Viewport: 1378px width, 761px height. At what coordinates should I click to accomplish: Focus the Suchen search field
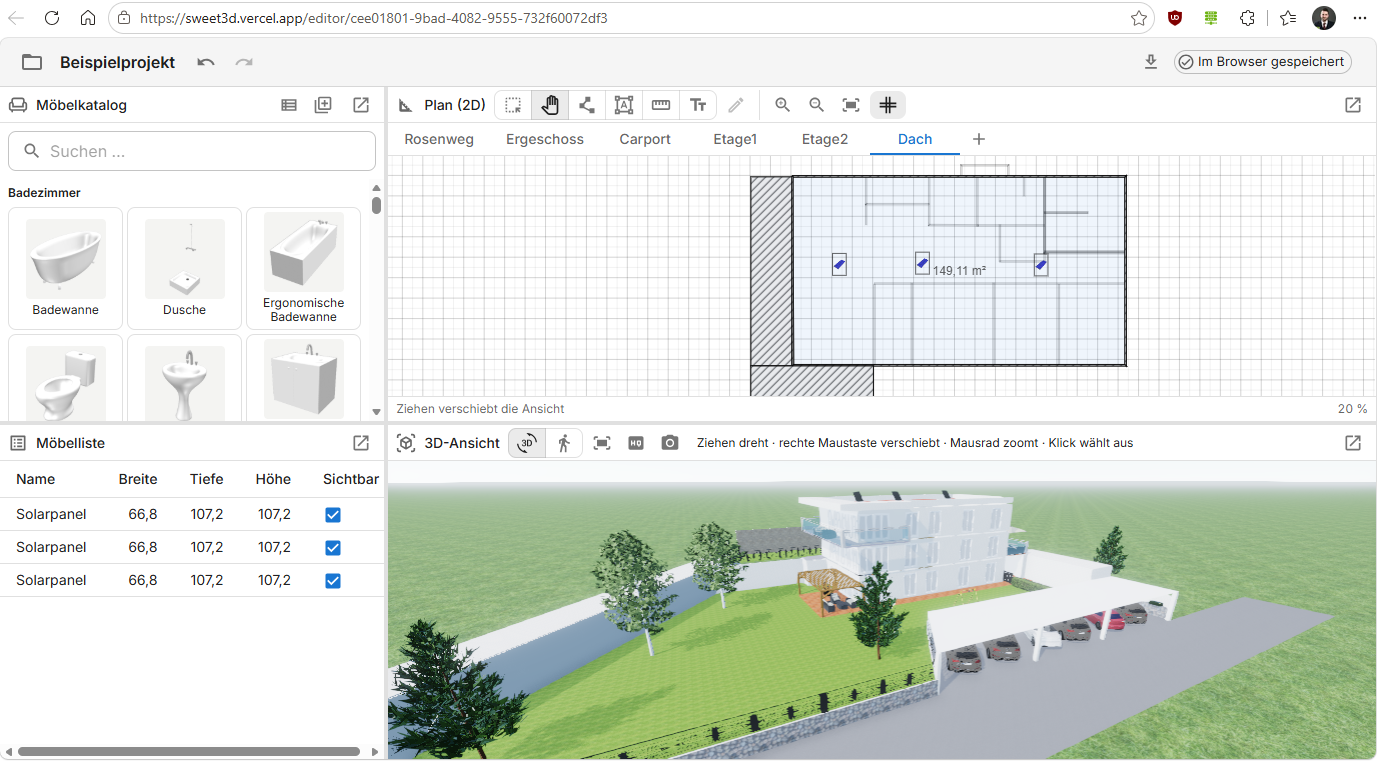click(x=192, y=151)
